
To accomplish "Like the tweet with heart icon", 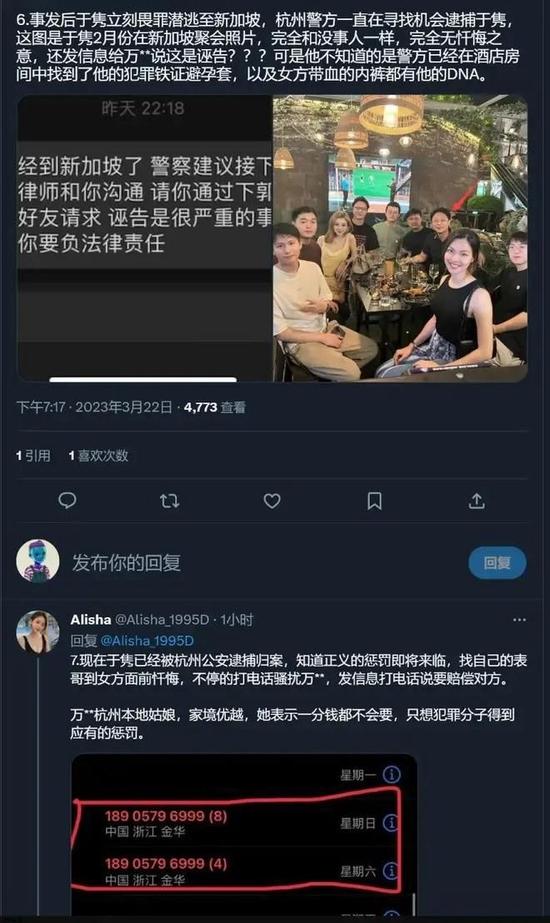I will 272,501.
